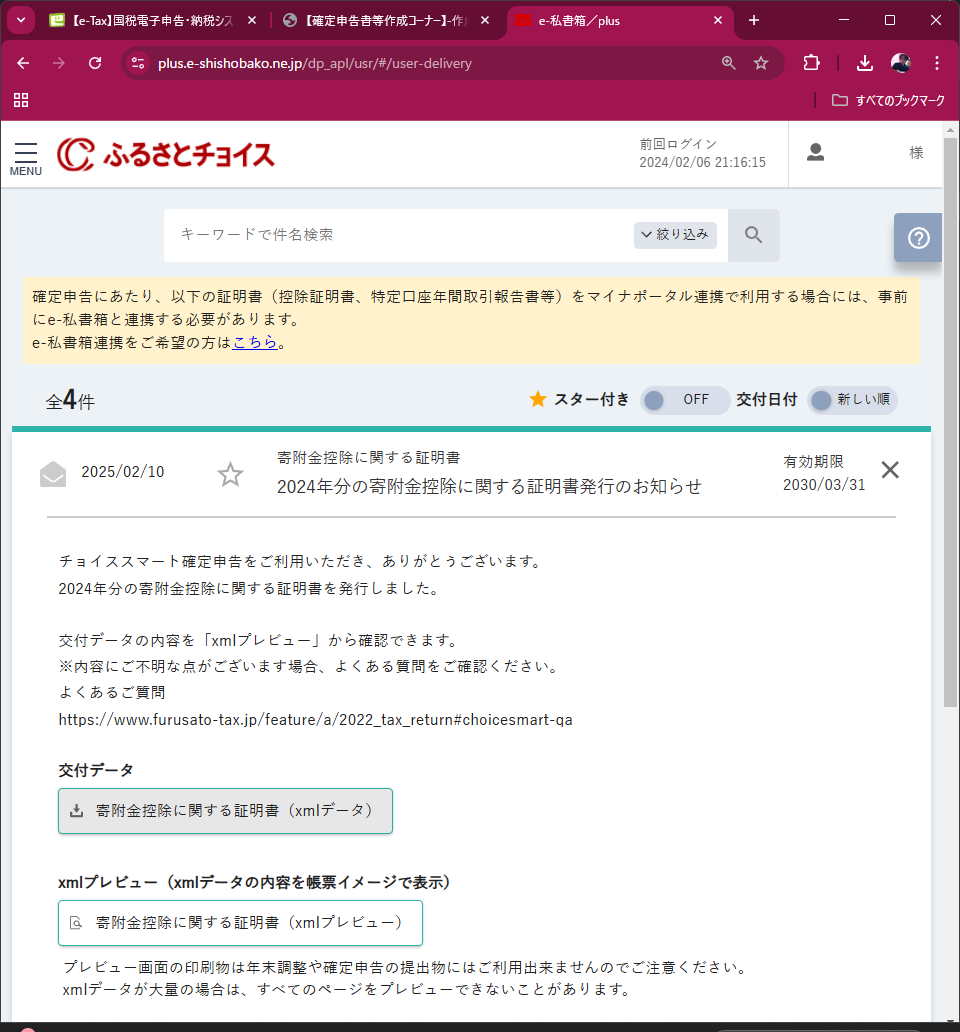Open the hamburger MENU icon
The height and width of the screenshot is (1032, 960).
tap(26, 159)
